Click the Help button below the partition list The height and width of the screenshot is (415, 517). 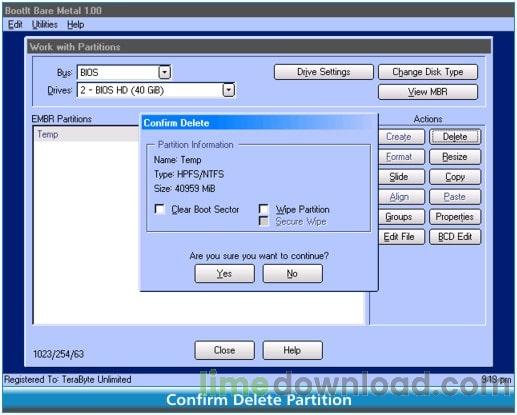292,350
